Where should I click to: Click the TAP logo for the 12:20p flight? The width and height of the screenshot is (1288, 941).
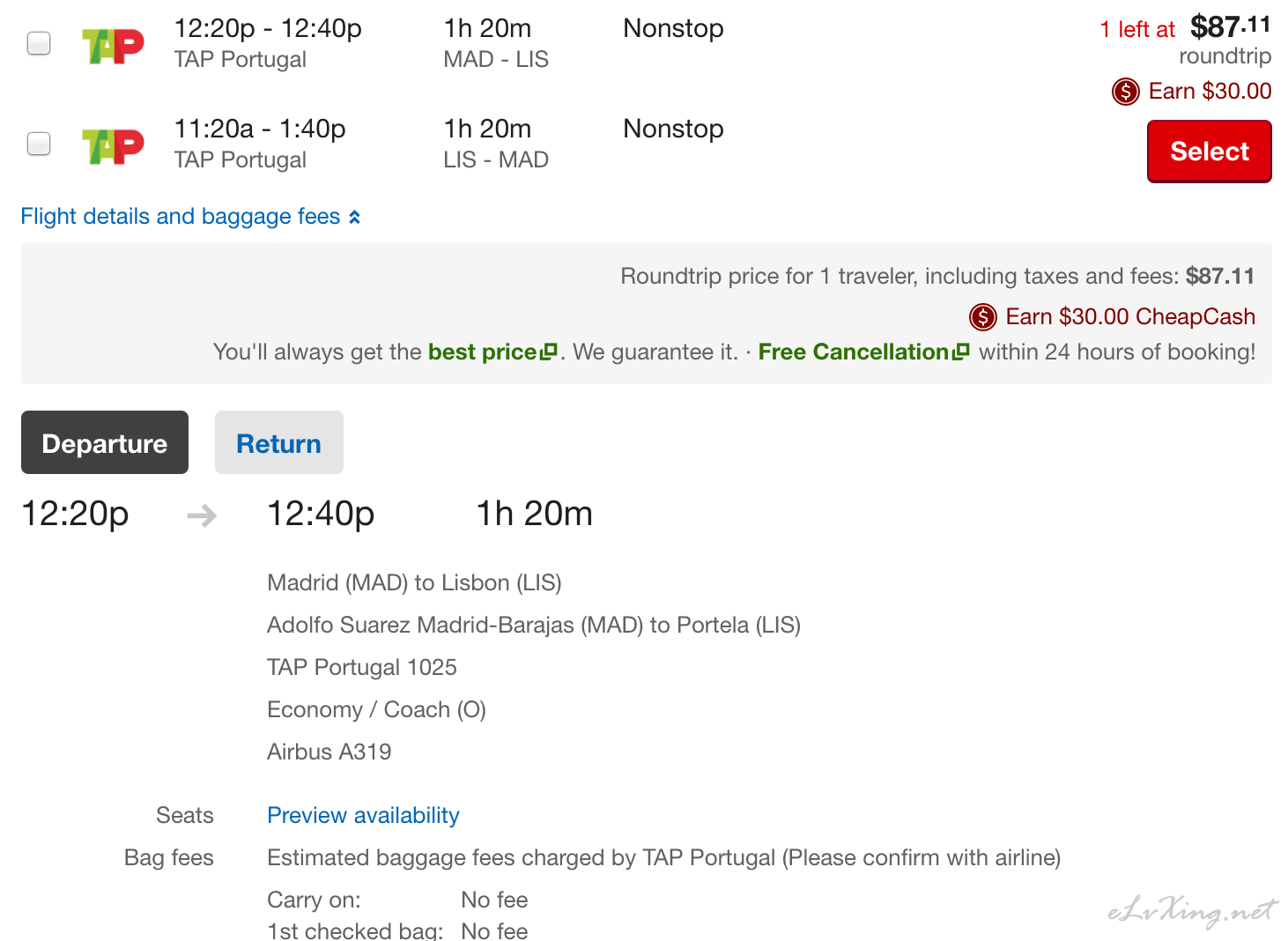point(113,47)
